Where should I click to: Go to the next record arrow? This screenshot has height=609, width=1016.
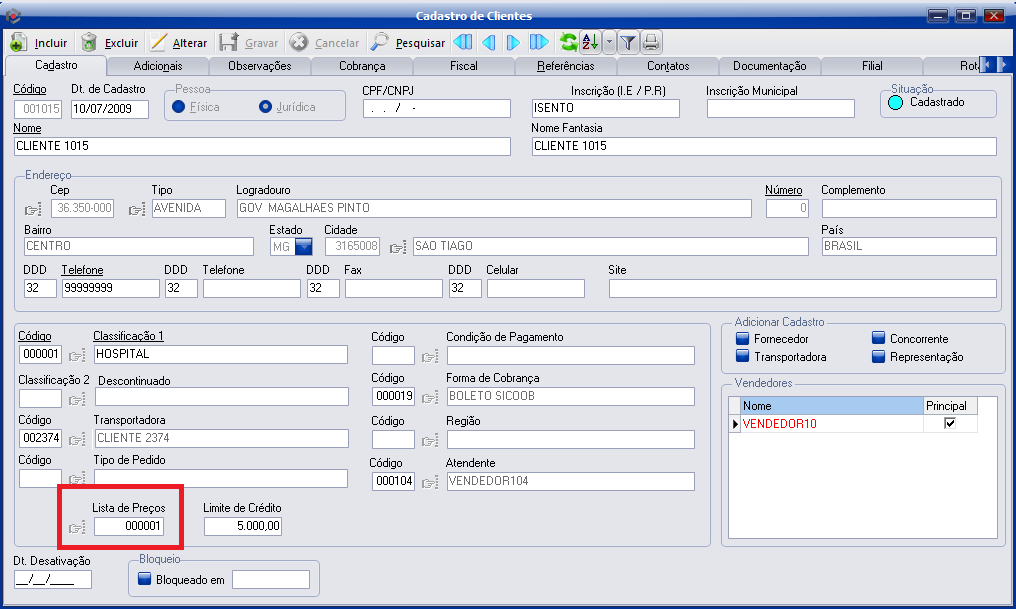tap(513, 42)
